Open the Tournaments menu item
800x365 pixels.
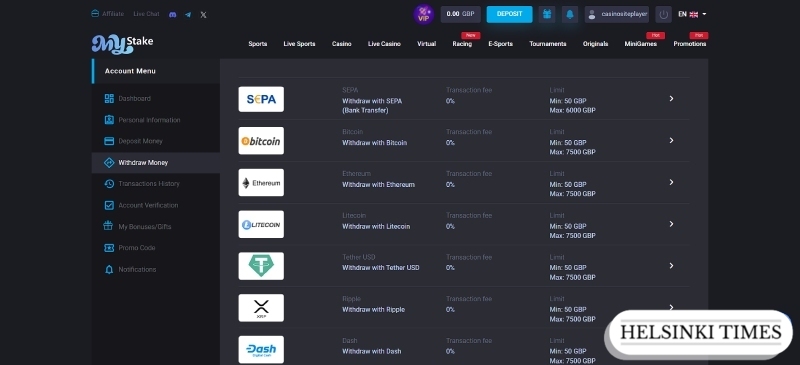548,44
